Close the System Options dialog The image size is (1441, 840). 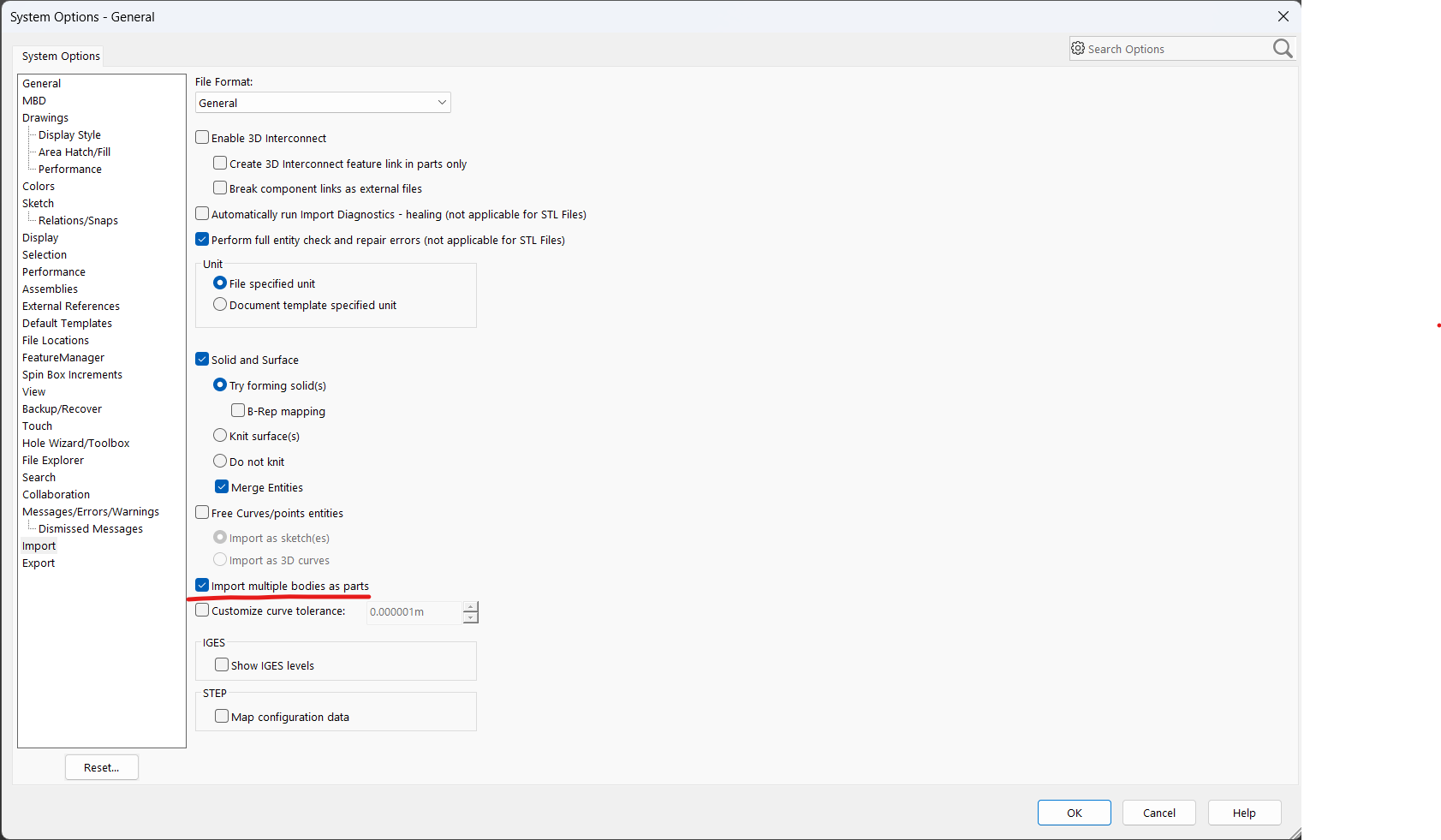point(1283,16)
